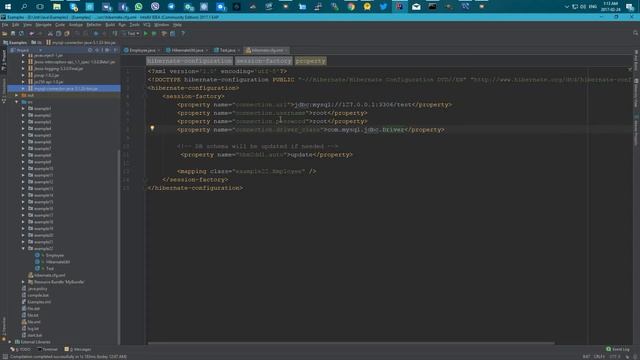Open Search Everywhere magnifier icon
Screen dimensions: 640x360
coord(636,33)
